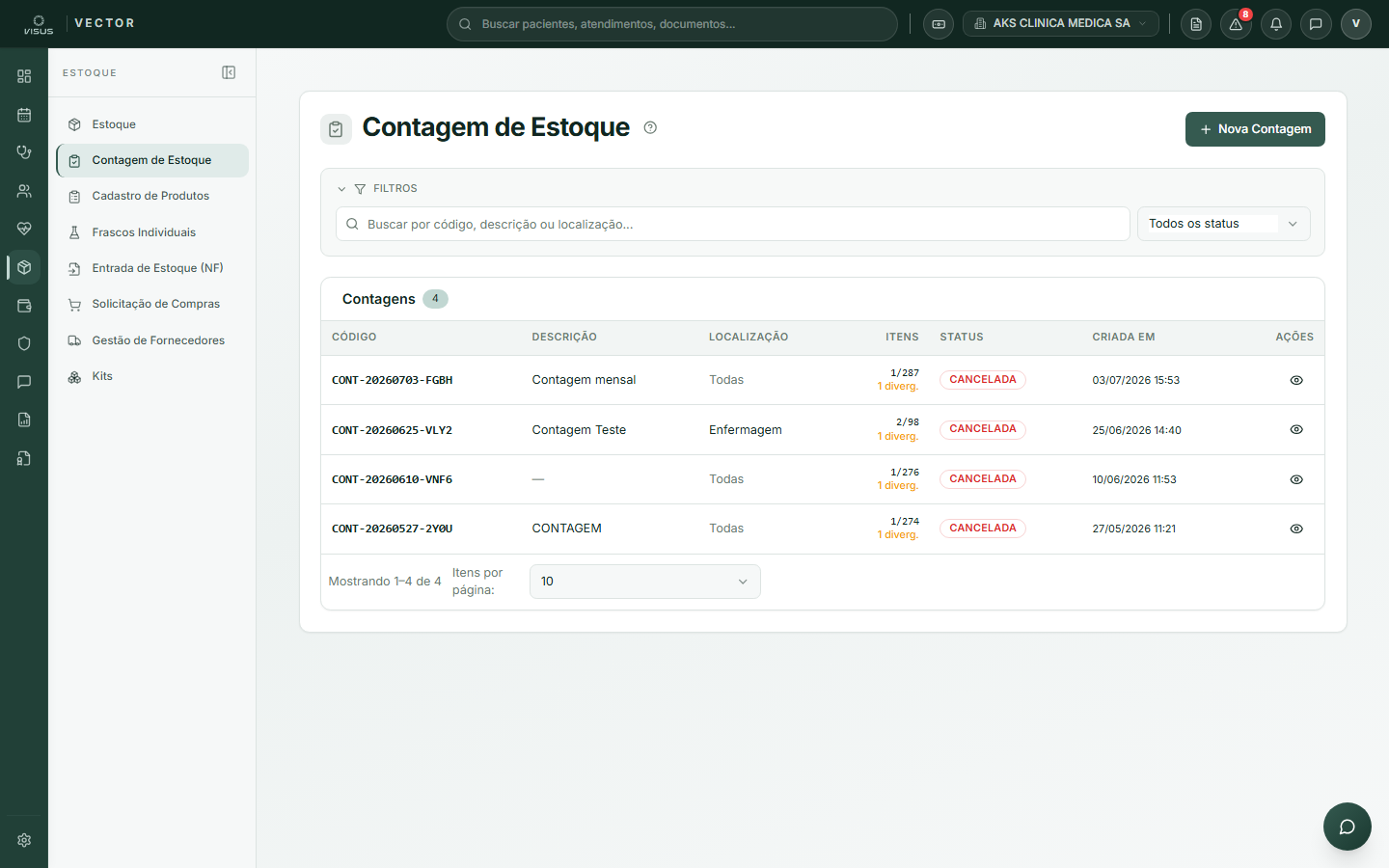Open Cadastro de Produtos

point(152,196)
